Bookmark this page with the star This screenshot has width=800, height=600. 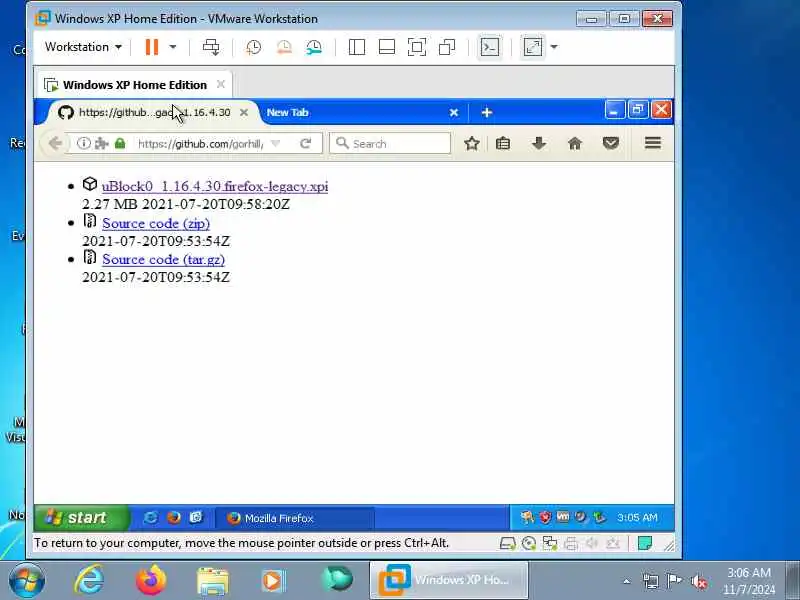pyautogui.click(x=472, y=143)
